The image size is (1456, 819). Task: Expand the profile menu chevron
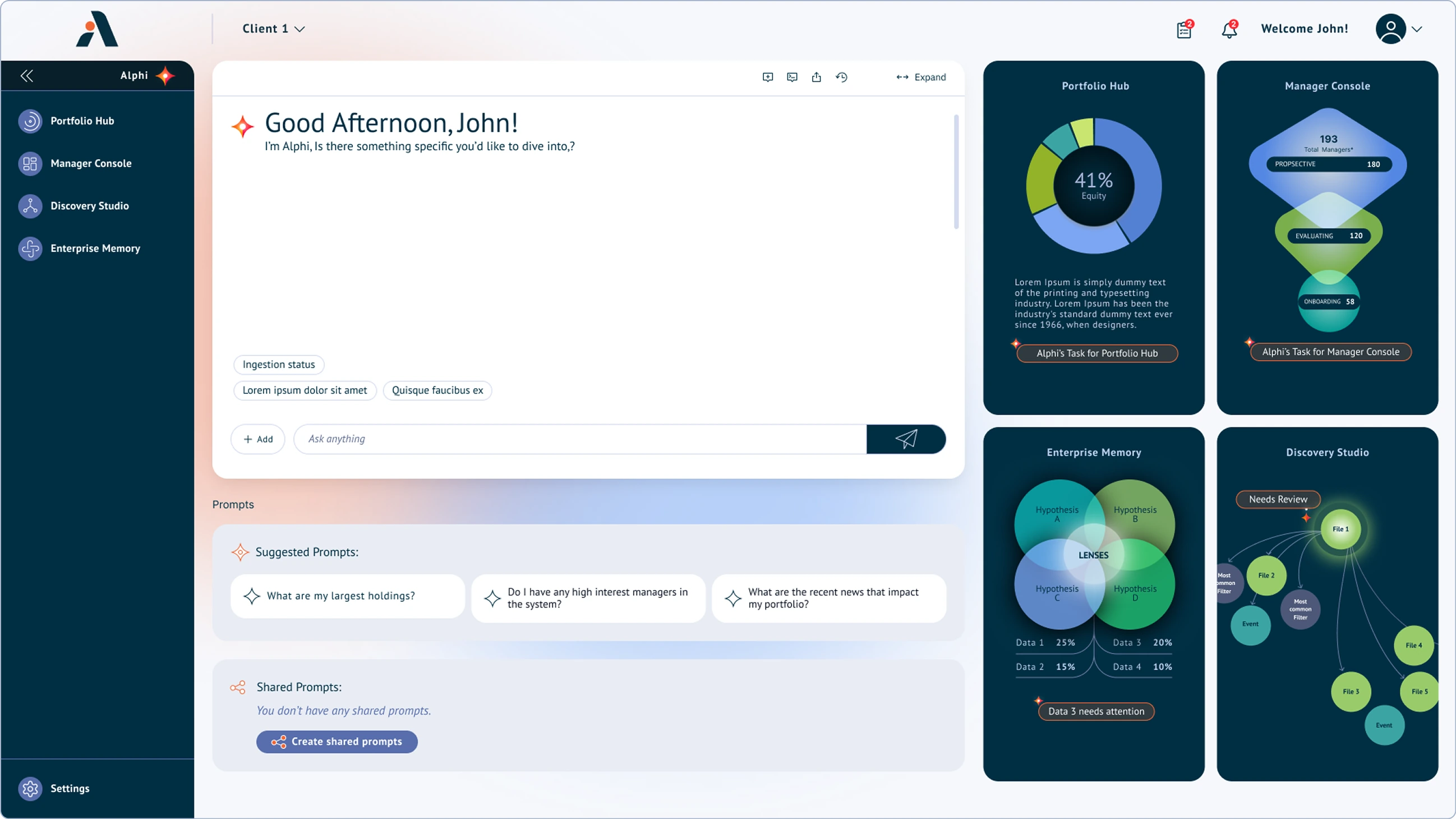coord(1417,29)
